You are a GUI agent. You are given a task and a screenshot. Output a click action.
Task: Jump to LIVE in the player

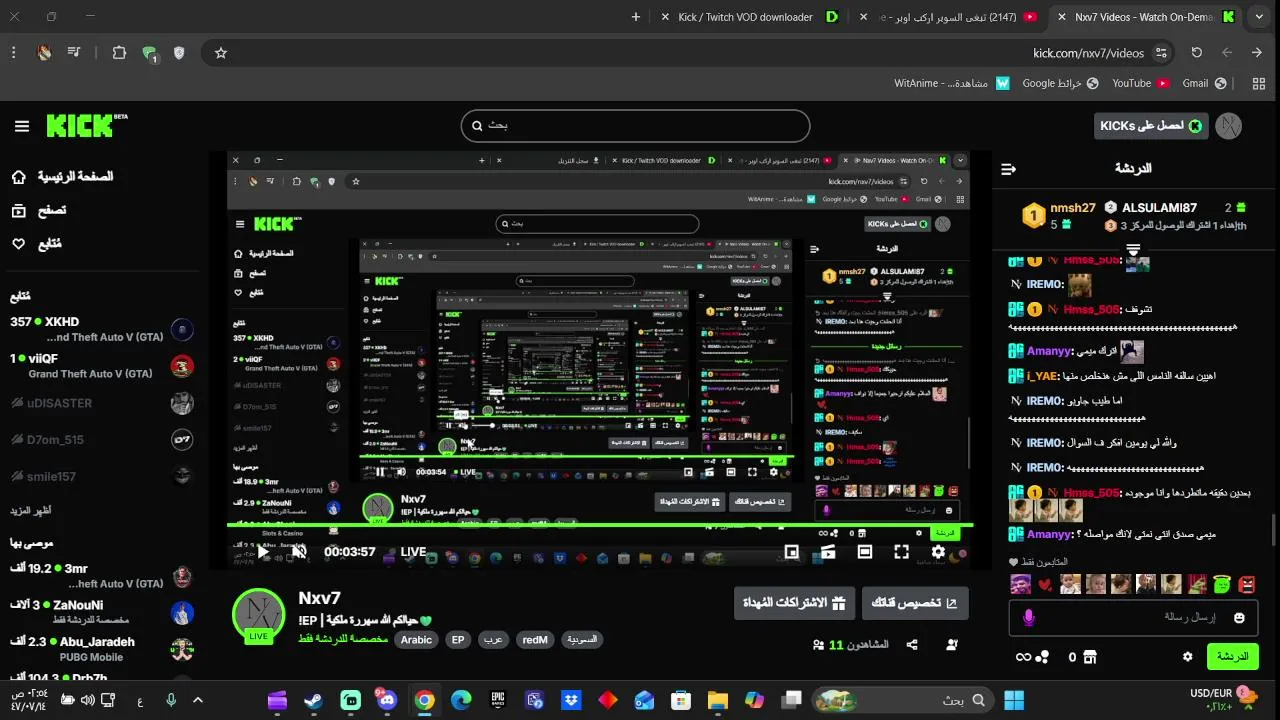click(413, 551)
